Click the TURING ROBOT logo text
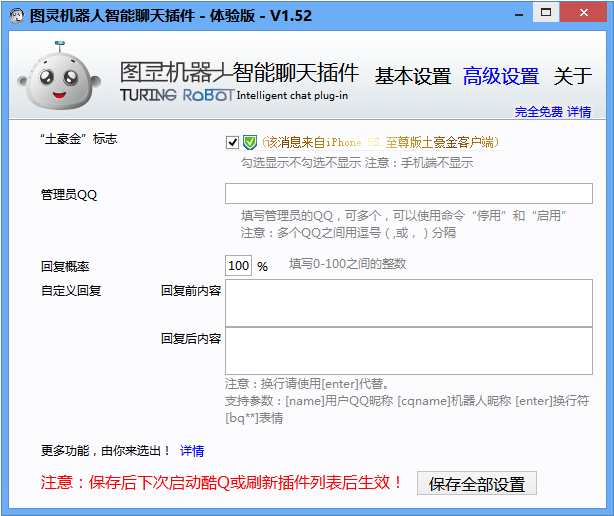This screenshot has width=614, height=516. coord(176,95)
